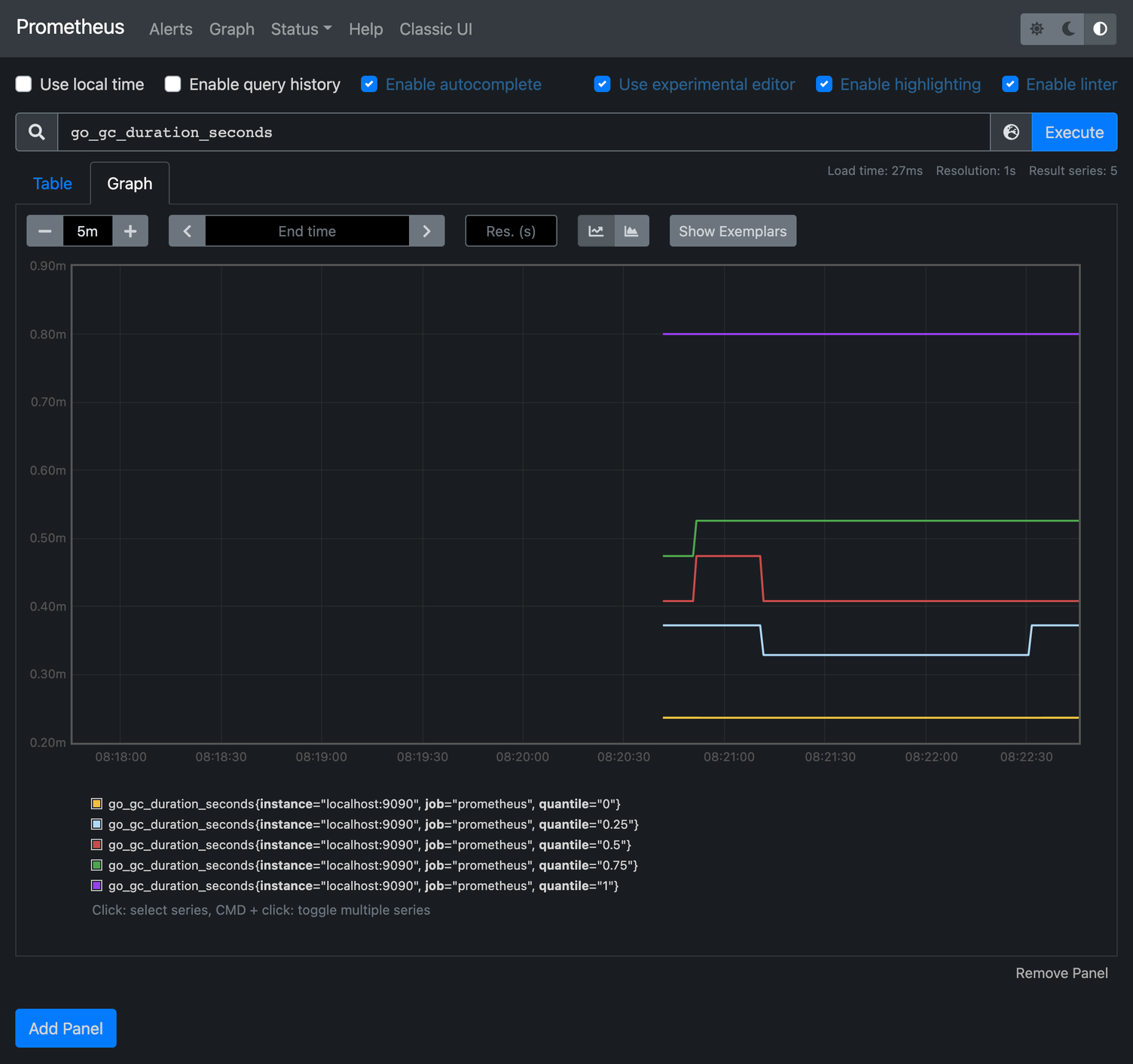Image resolution: width=1133 pixels, height=1064 pixels.
Task: Click the purple line on the graph
Action: pyautogui.click(x=871, y=333)
